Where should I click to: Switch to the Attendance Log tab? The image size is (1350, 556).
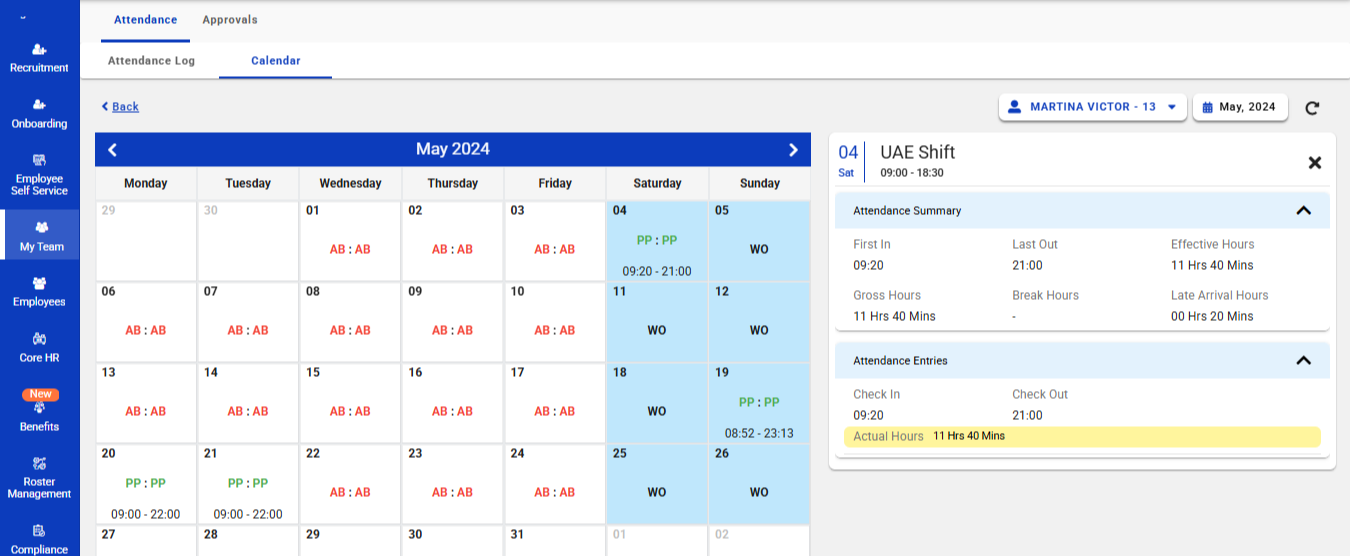coord(151,61)
